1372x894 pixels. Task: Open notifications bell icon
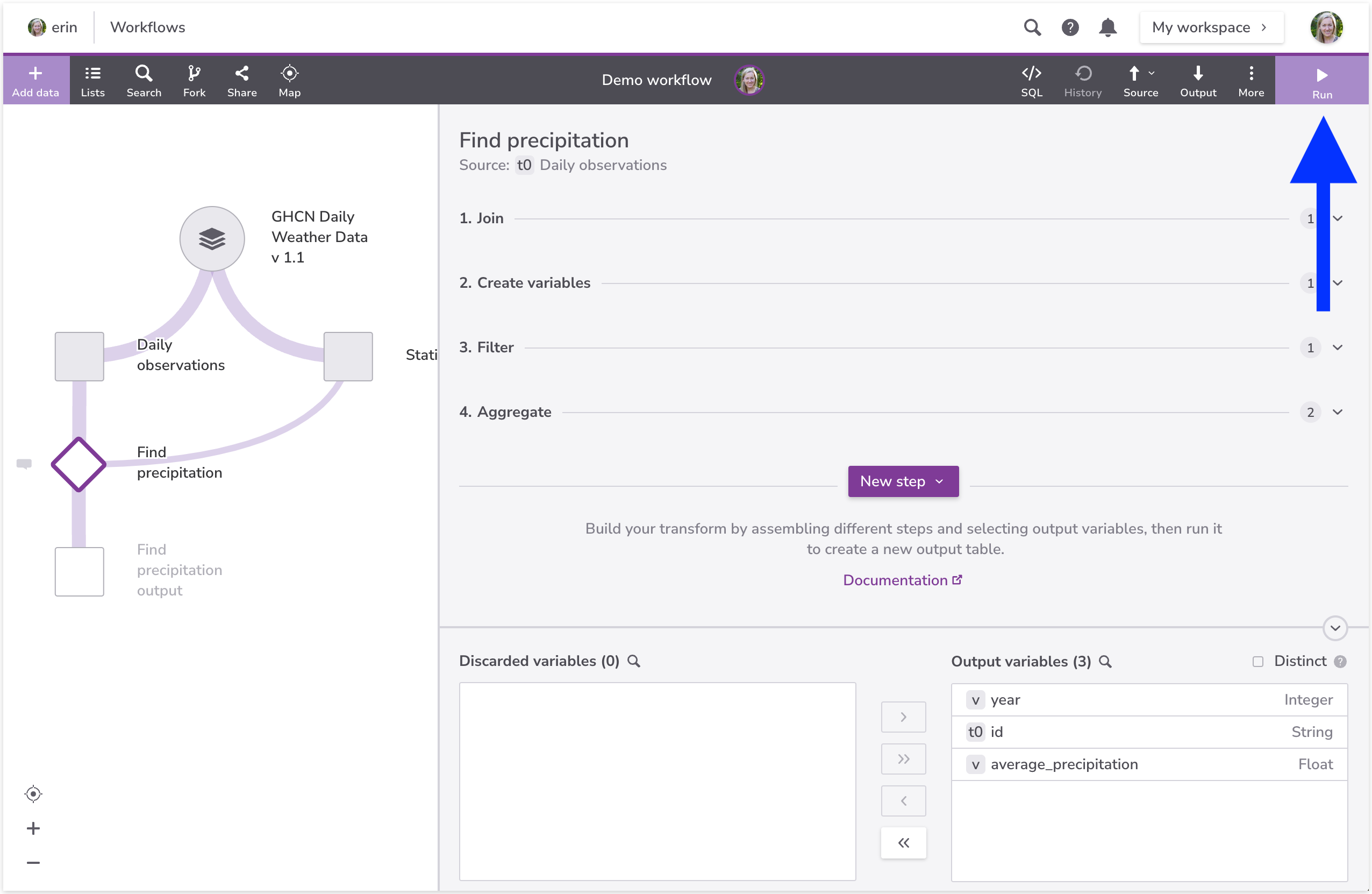tap(1107, 27)
